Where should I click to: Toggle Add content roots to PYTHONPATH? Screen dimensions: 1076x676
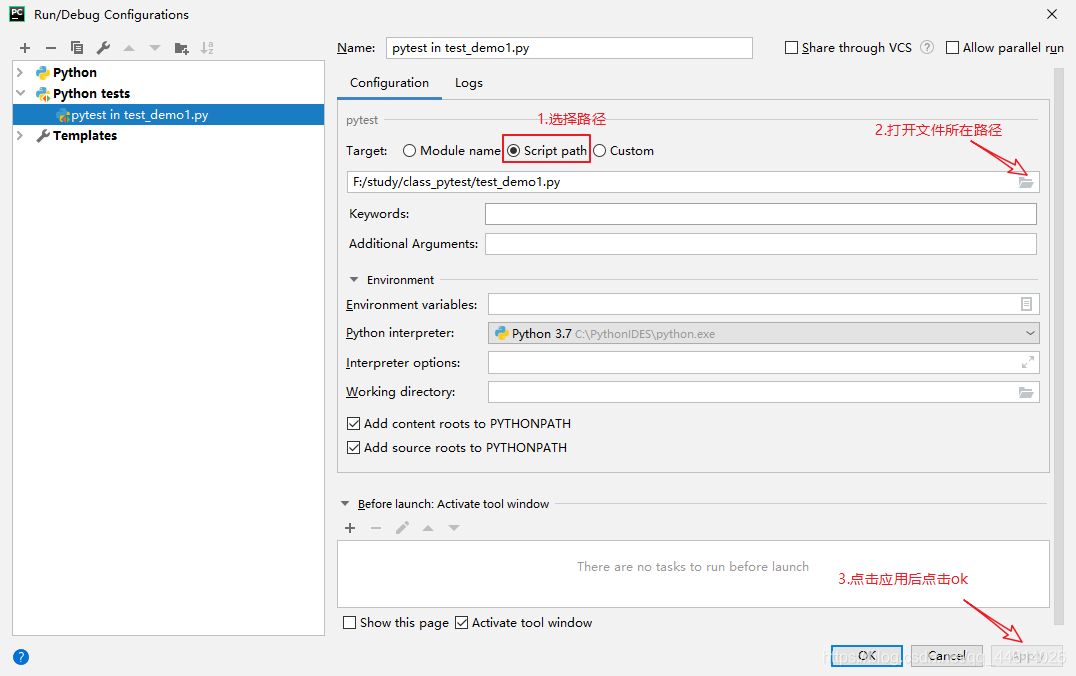click(x=353, y=424)
